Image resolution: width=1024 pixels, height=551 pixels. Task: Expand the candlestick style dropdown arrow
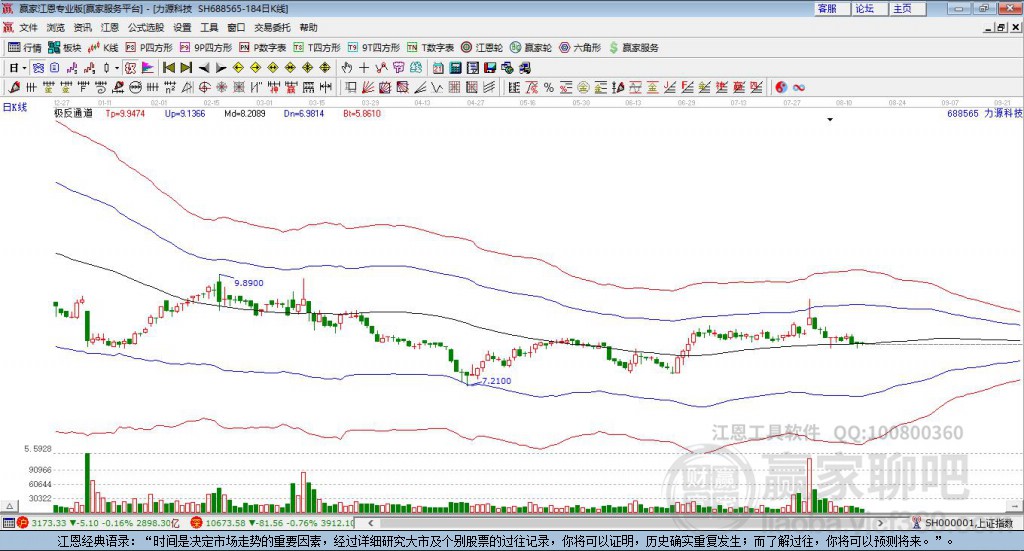click(x=117, y=68)
